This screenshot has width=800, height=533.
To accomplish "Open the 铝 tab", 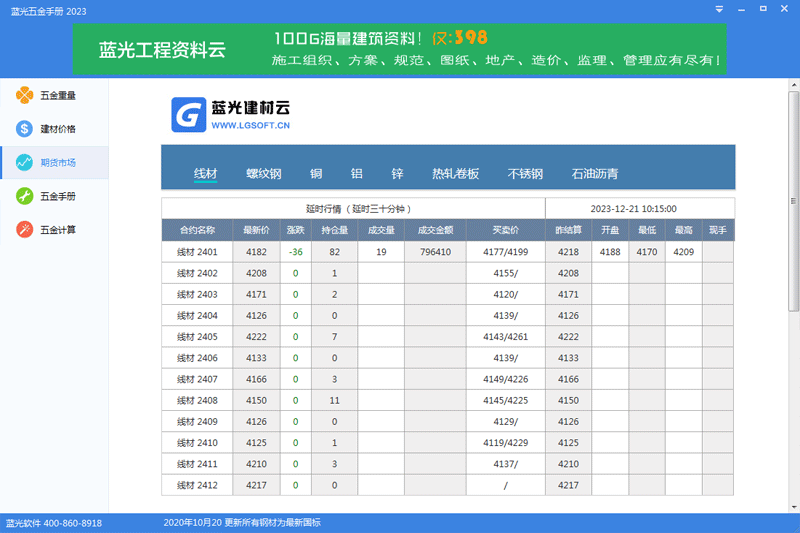I will click(356, 174).
